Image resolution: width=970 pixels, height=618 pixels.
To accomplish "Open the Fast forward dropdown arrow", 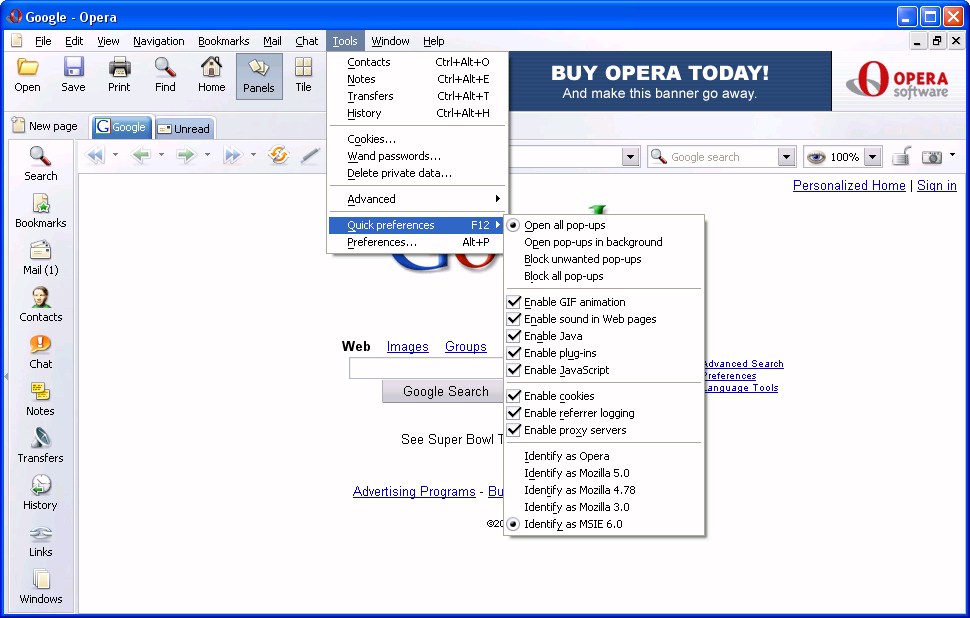I will (253, 155).
